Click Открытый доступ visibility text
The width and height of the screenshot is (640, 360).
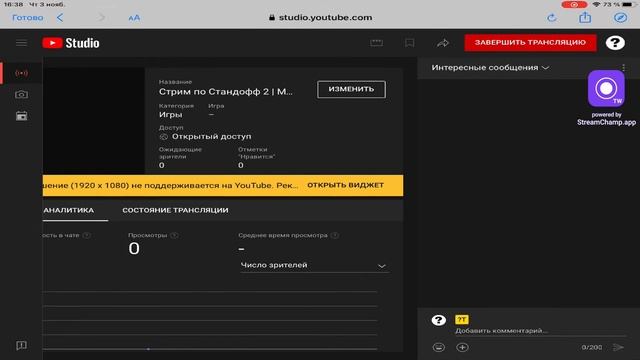[211, 136]
